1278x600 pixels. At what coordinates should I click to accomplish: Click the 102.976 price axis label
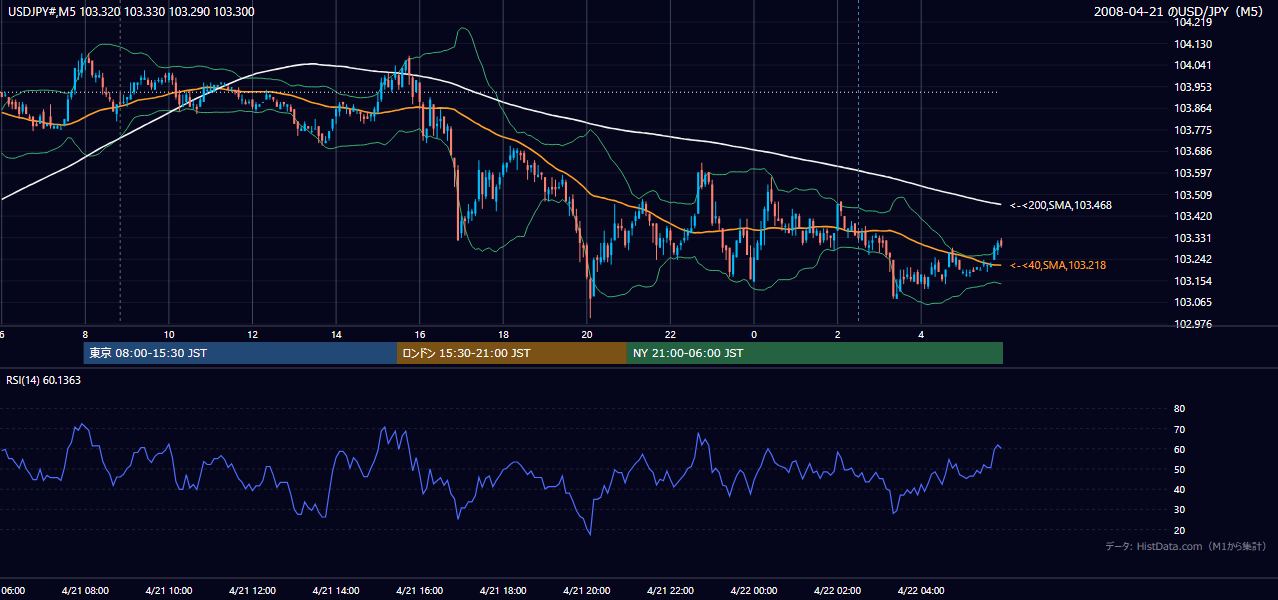click(1194, 324)
